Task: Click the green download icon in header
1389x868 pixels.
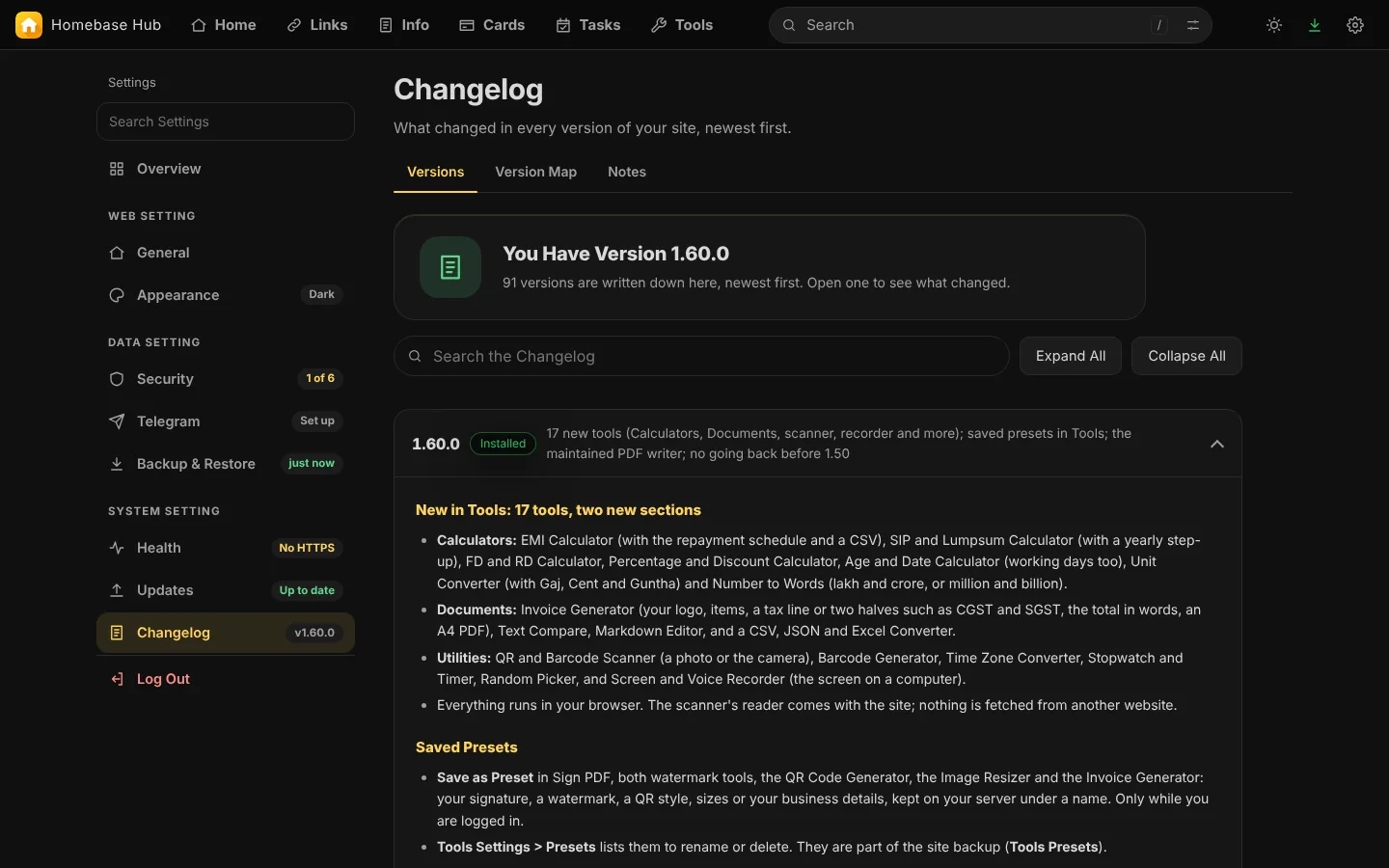Action: click(x=1315, y=25)
